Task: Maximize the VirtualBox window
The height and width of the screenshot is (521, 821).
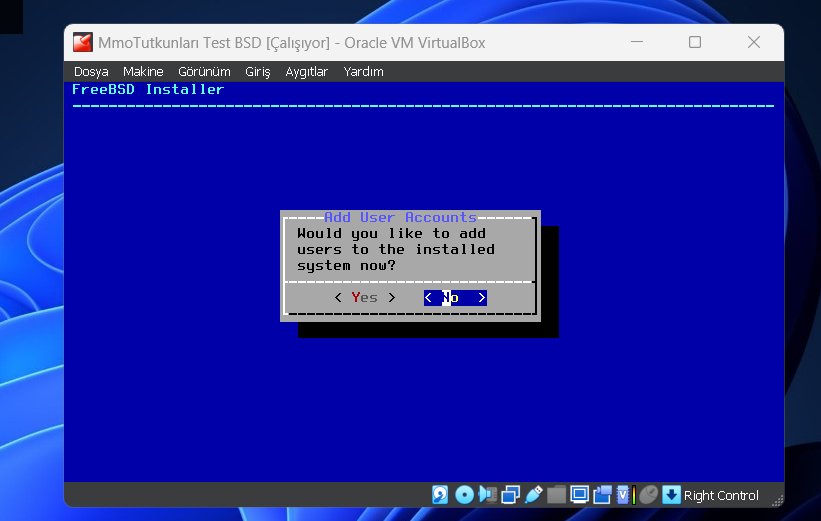Action: (695, 42)
